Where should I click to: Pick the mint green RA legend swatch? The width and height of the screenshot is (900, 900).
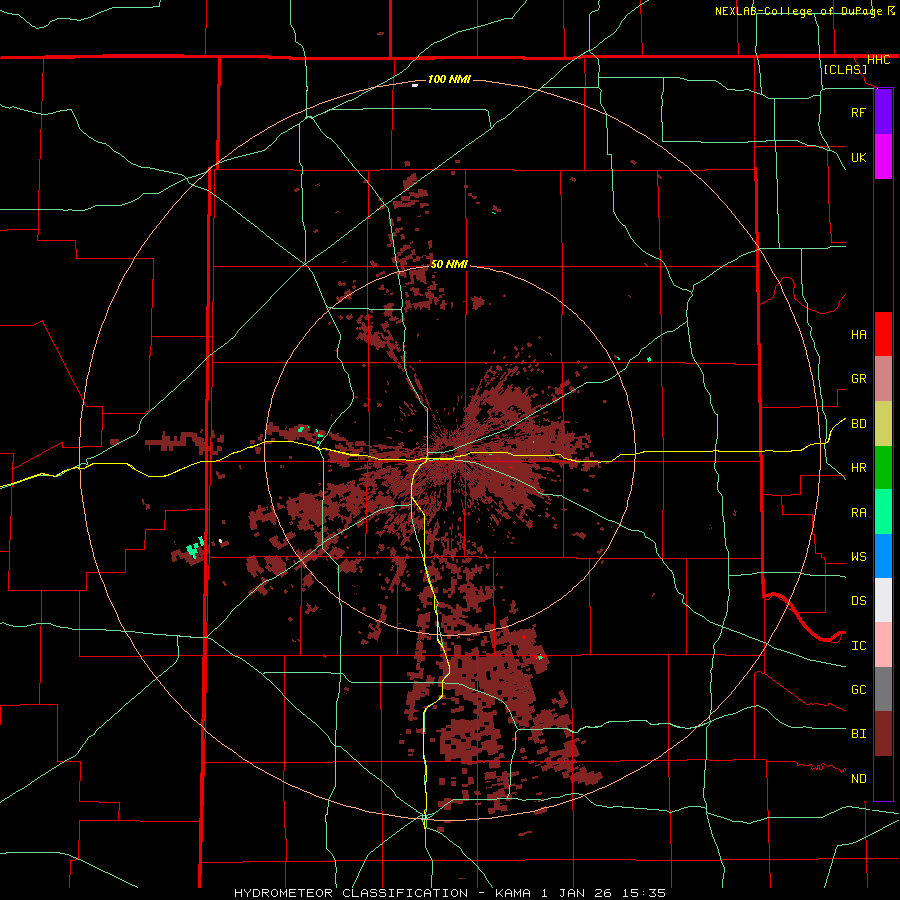click(x=883, y=512)
